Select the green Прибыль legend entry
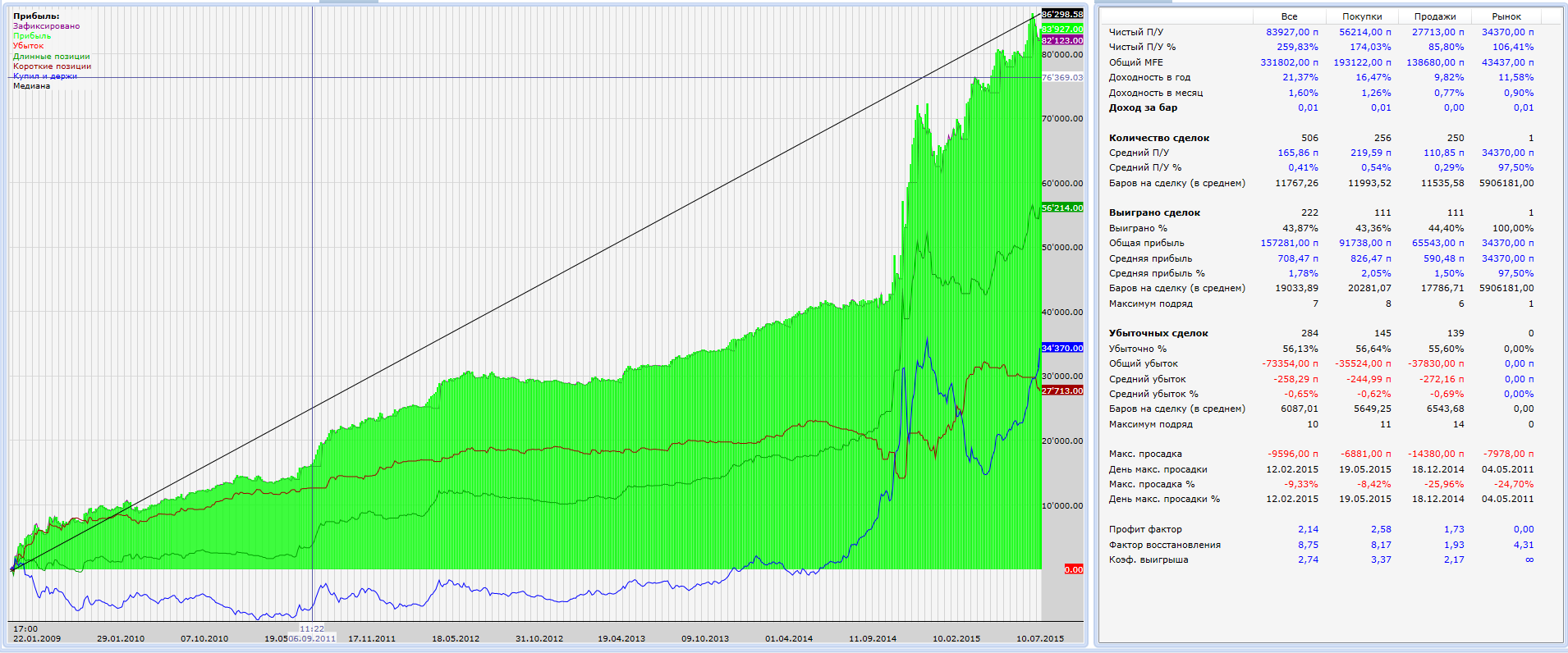1568x653 pixels. click(x=32, y=36)
